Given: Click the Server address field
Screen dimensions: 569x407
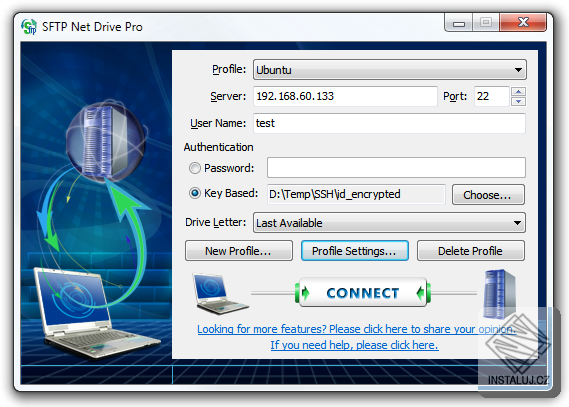Looking at the screenshot, I should tap(345, 96).
